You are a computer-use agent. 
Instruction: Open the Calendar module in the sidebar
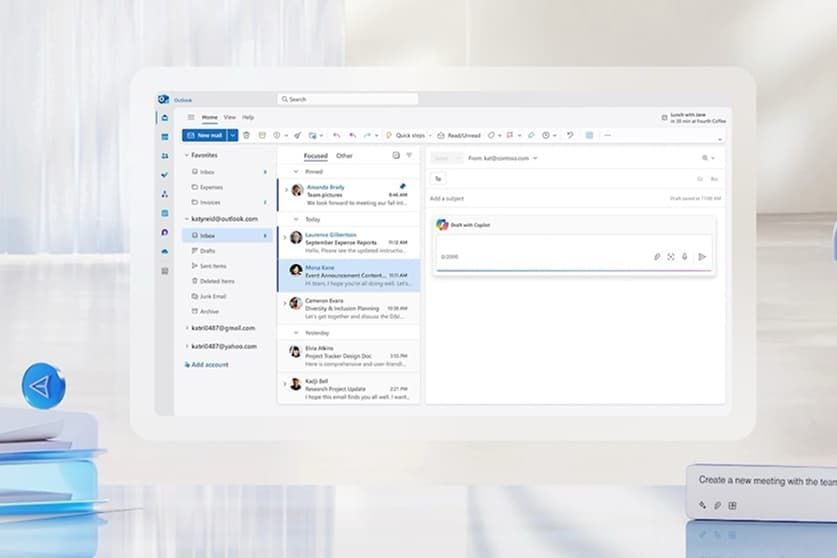[164, 137]
